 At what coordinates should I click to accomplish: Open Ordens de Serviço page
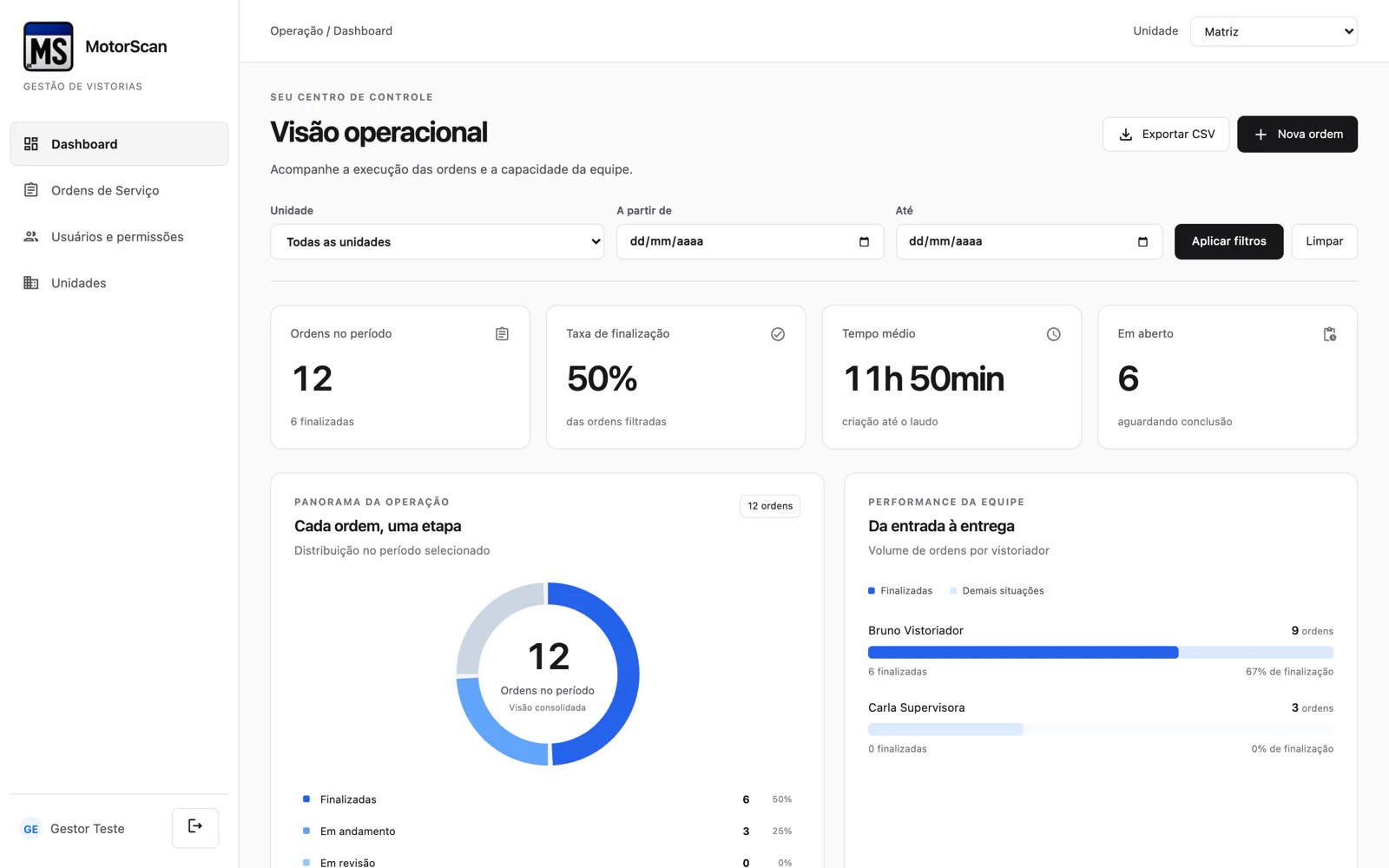tap(119, 190)
